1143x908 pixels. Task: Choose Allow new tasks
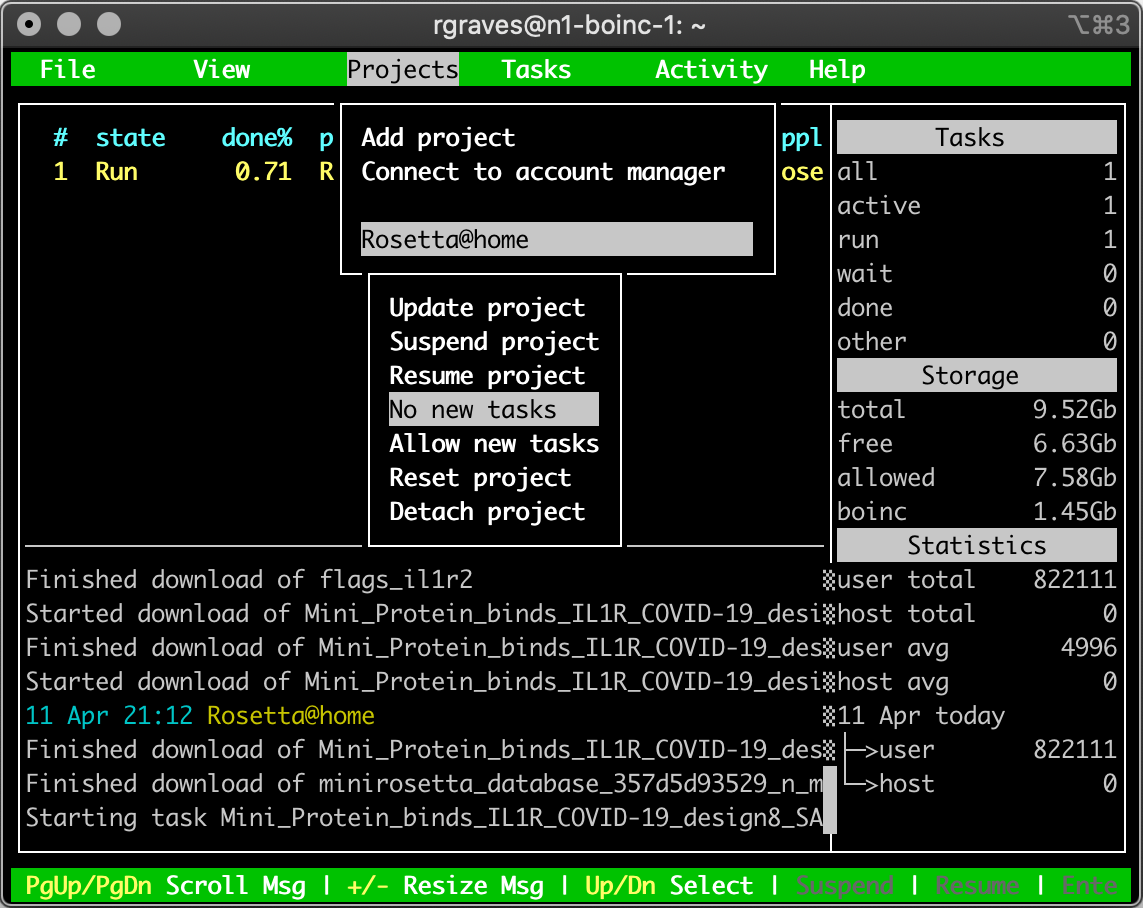tap(494, 444)
